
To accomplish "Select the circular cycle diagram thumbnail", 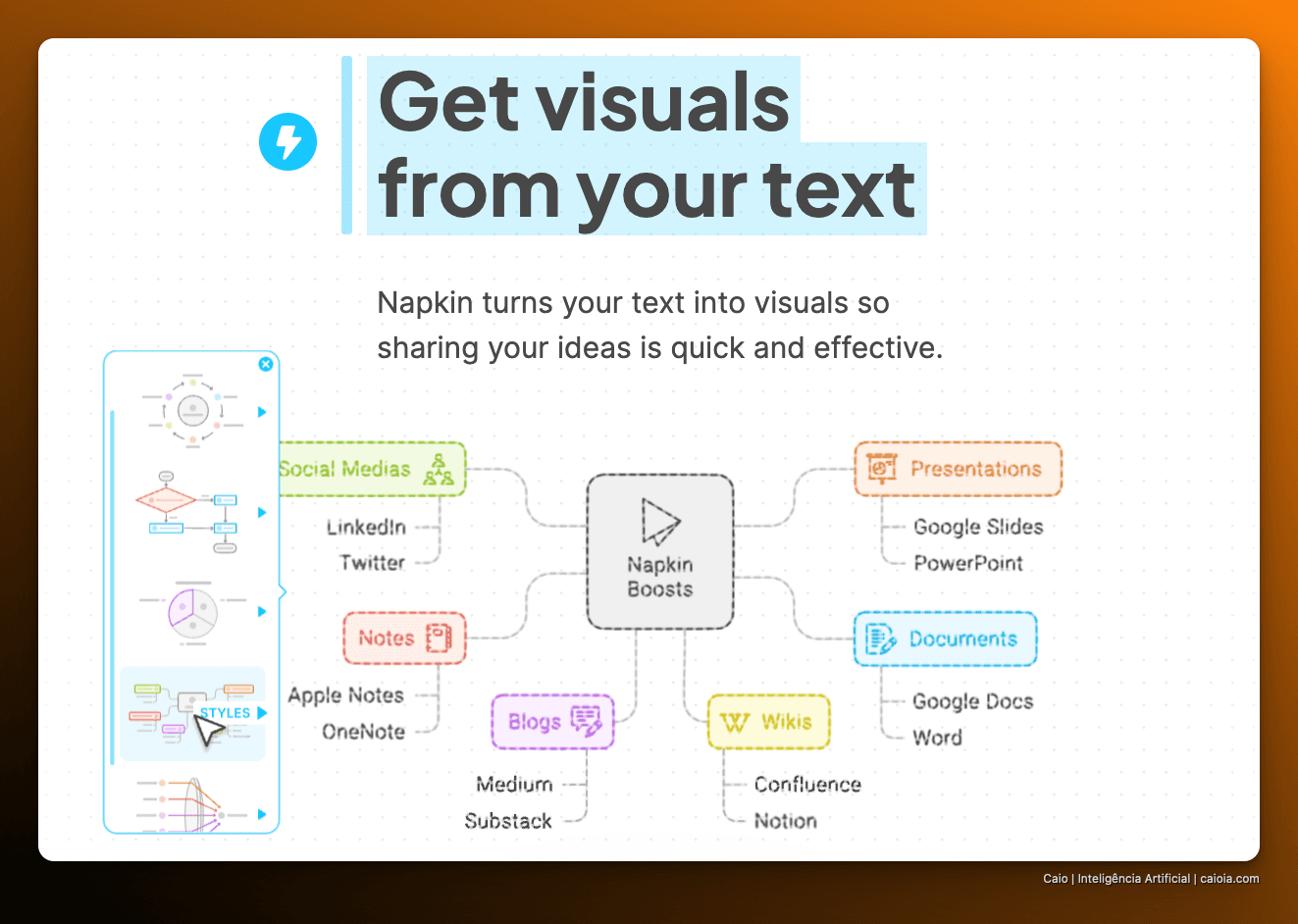I will point(193,410).
